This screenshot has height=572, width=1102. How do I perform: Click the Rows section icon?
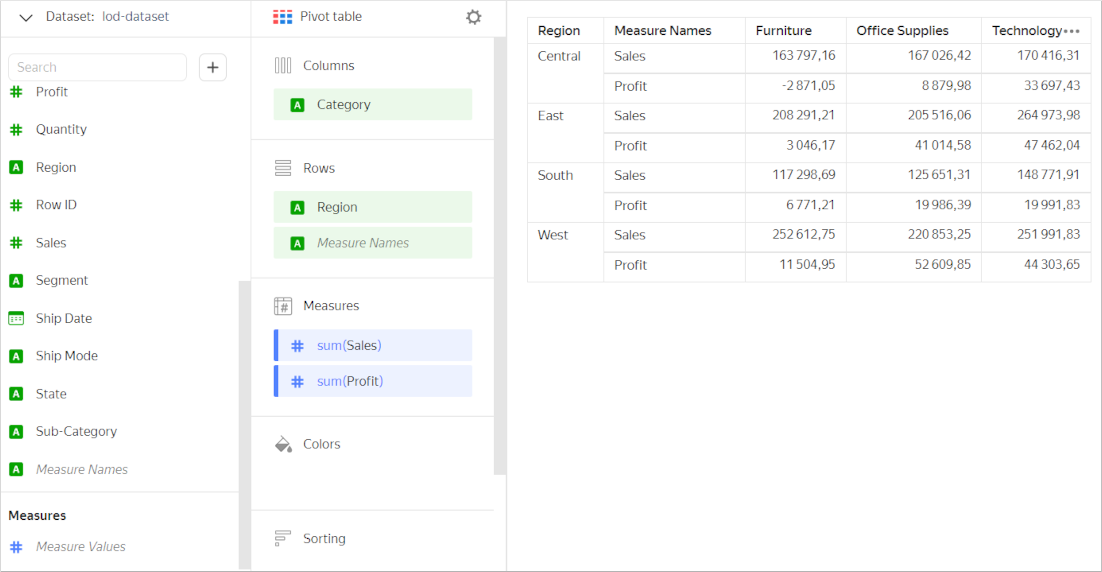pos(283,168)
